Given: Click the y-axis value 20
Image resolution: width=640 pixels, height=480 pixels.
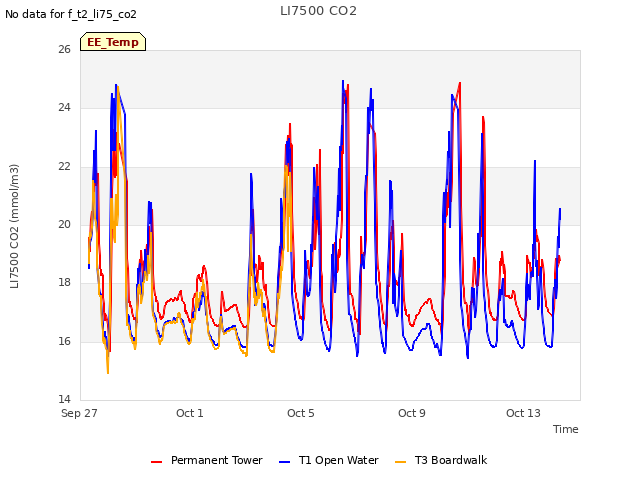Looking at the screenshot, I should pos(64,224).
